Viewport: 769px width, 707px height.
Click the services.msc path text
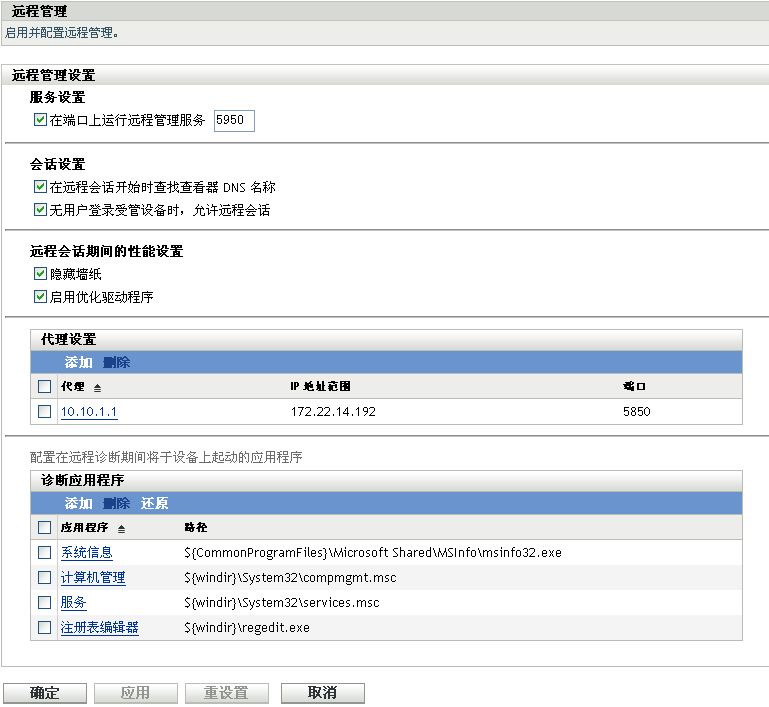coord(282,603)
